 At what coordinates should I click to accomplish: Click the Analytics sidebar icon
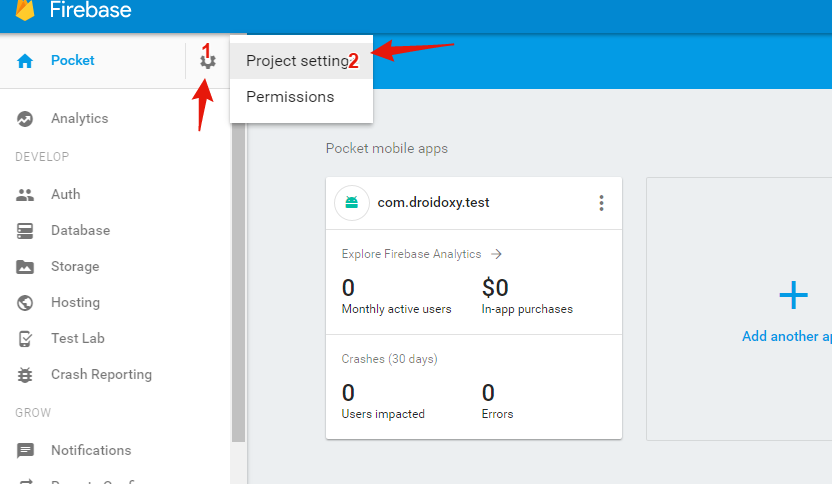point(26,119)
